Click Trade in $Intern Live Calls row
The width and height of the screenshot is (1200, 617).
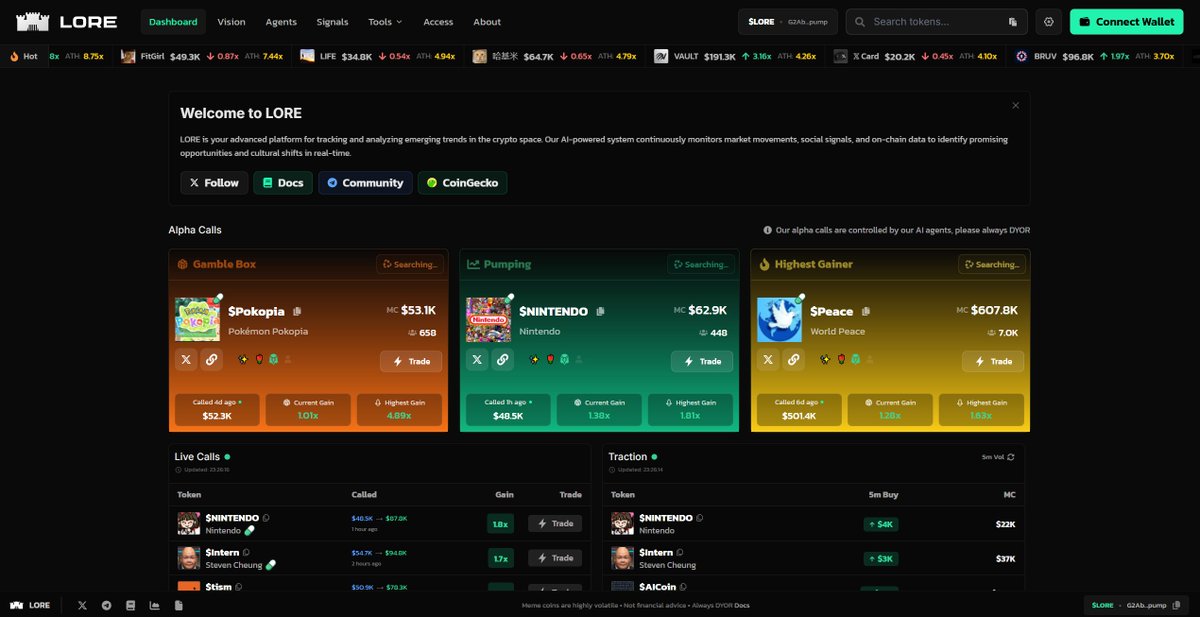(x=554, y=558)
